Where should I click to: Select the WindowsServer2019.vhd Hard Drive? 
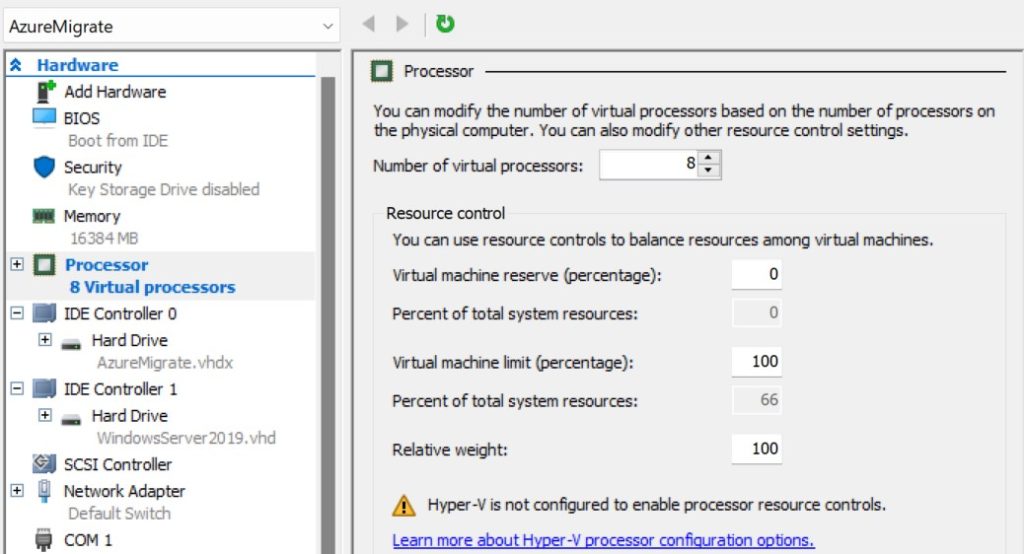(x=129, y=416)
